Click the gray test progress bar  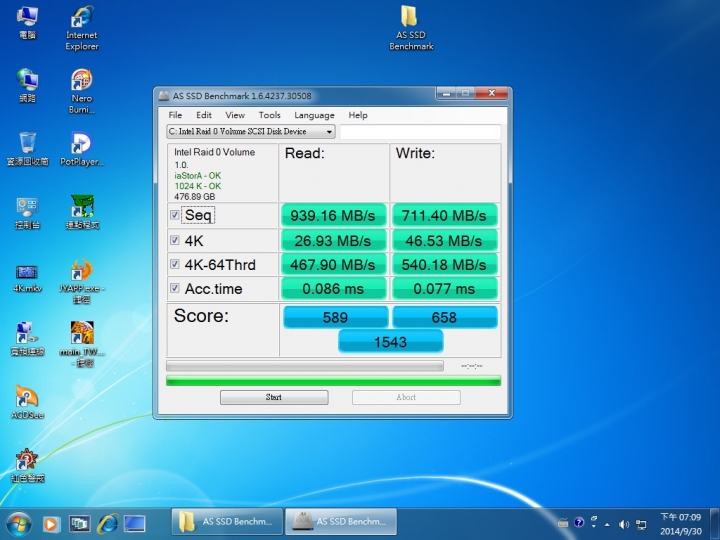pos(305,366)
